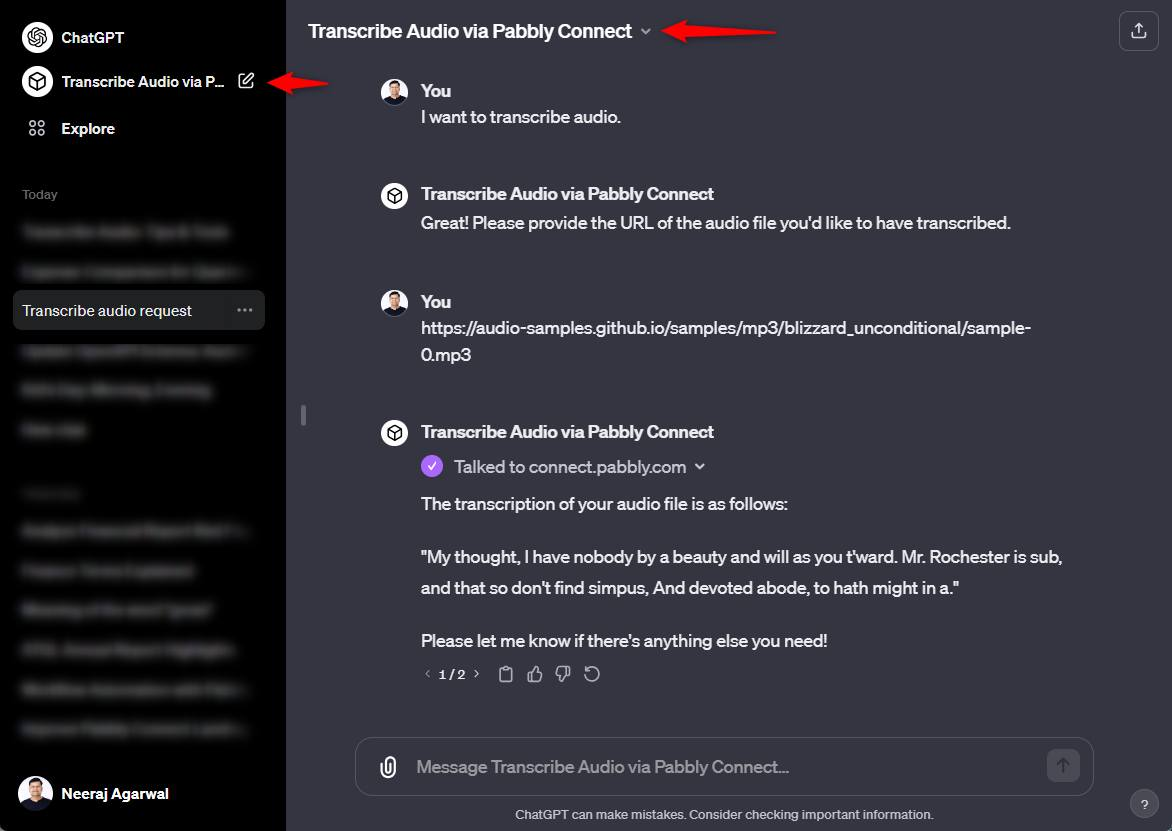Open the help question mark button
This screenshot has width=1172, height=831.
click(x=1144, y=804)
